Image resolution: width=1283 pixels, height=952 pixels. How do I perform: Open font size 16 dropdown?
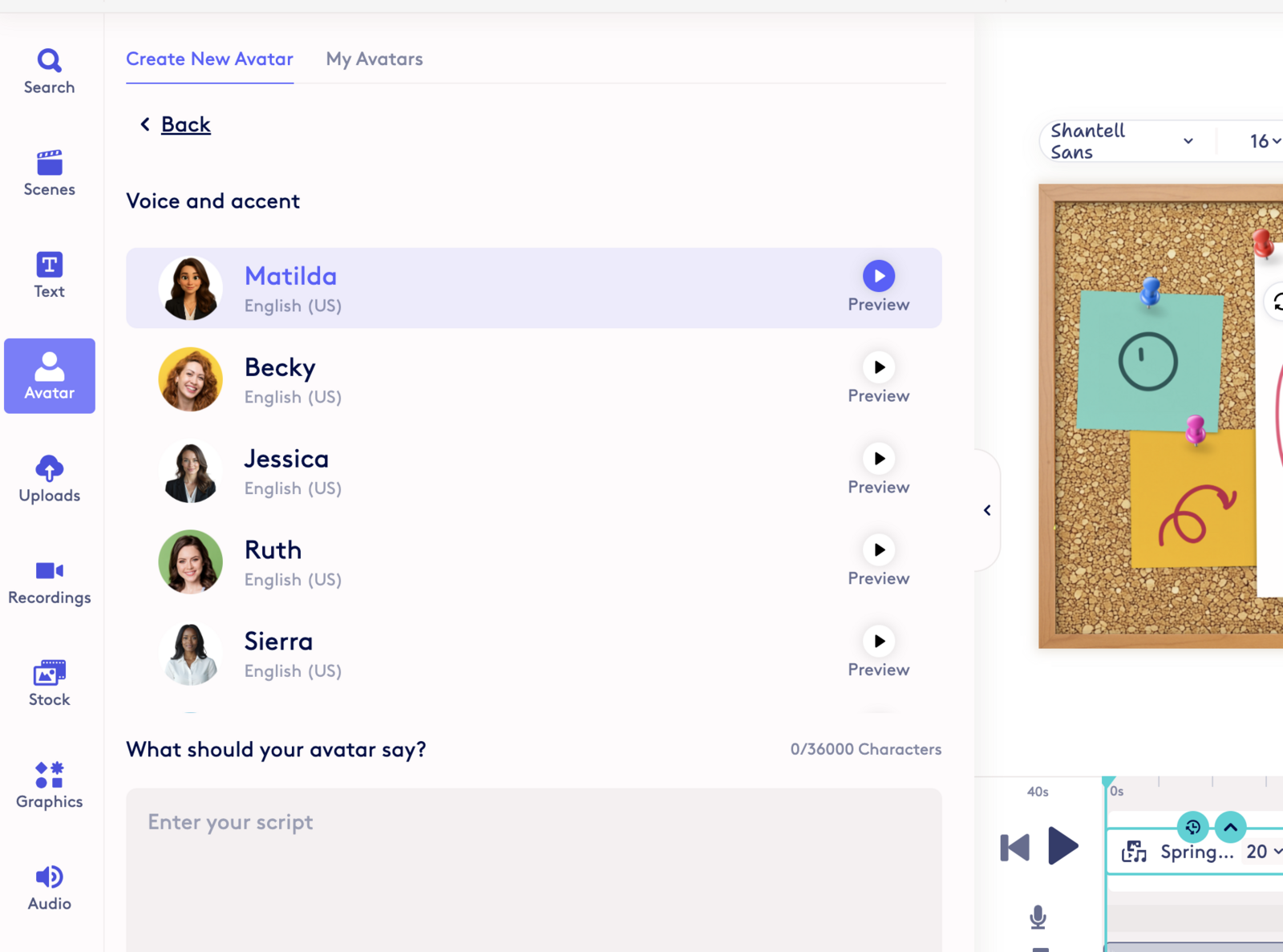coord(1265,141)
